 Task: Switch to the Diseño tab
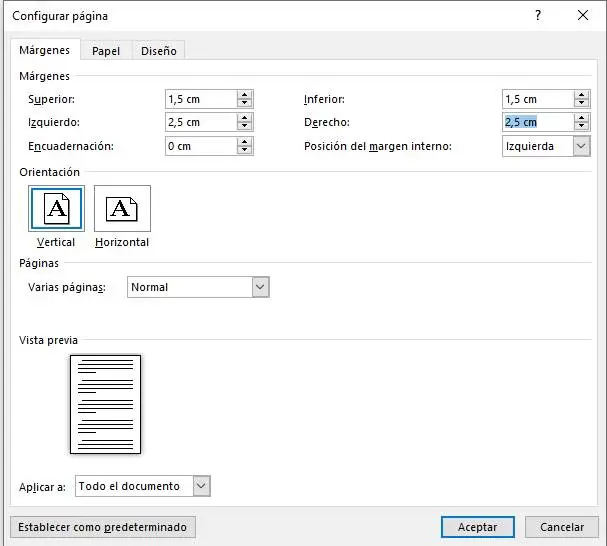pyautogui.click(x=159, y=51)
